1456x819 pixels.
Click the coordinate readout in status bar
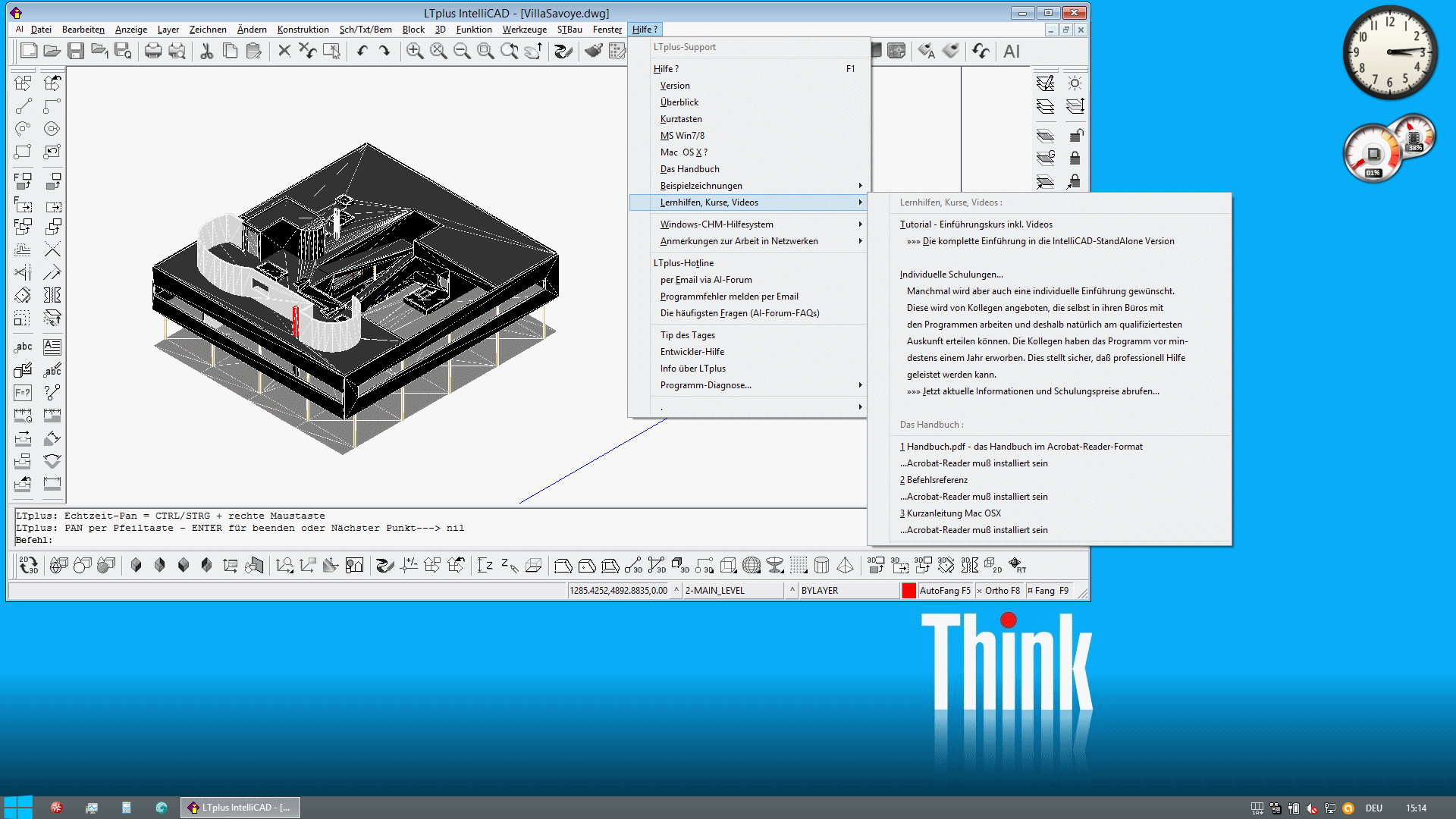click(618, 591)
